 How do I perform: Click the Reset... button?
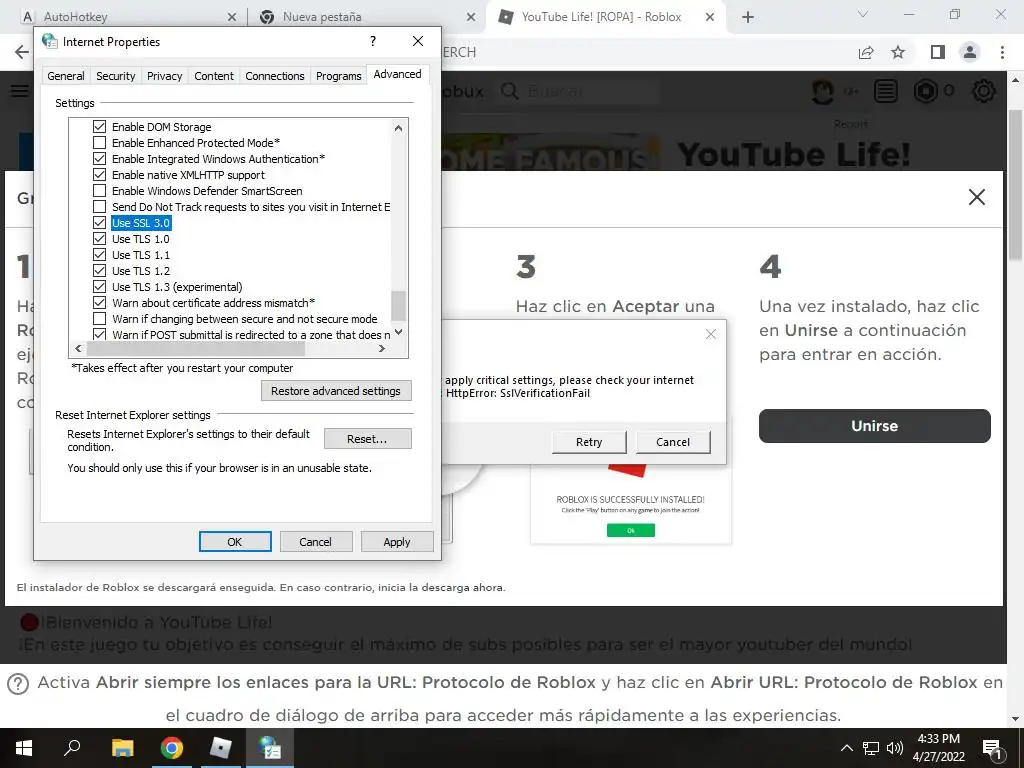(368, 439)
